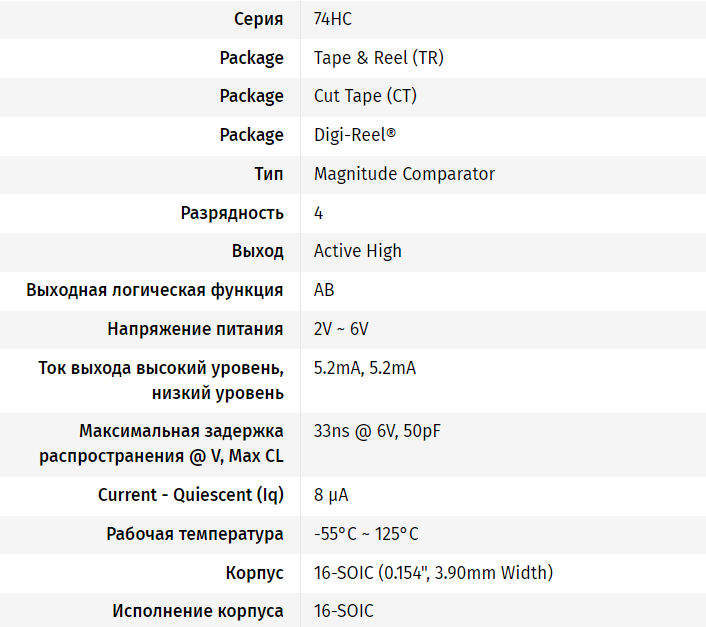
Task: Select the "16-SOIC (0.154", 3.90mm Width)" value
Action: [x=433, y=573]
